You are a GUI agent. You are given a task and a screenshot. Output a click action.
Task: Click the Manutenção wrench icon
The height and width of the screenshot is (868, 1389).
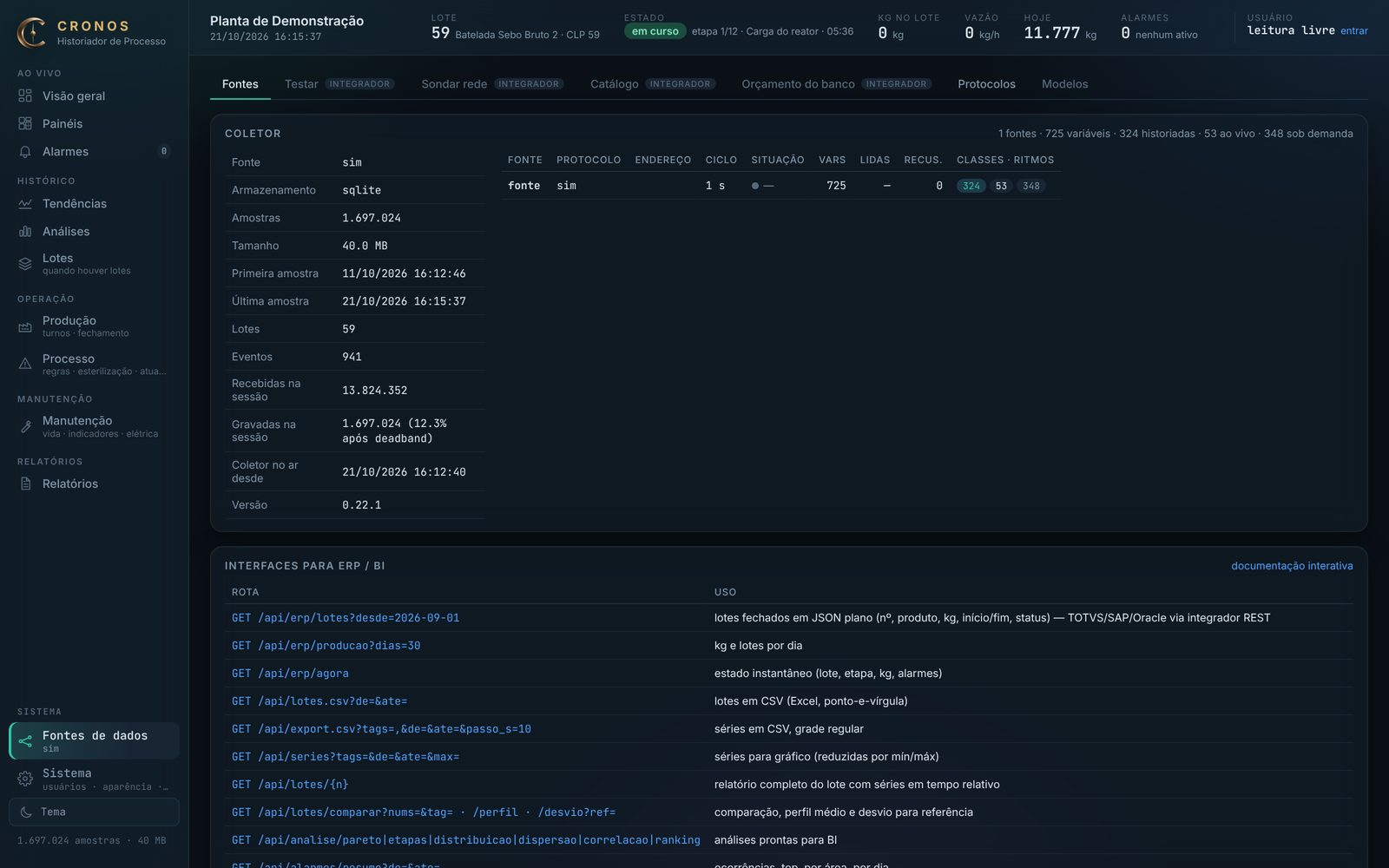coord(25,426)
